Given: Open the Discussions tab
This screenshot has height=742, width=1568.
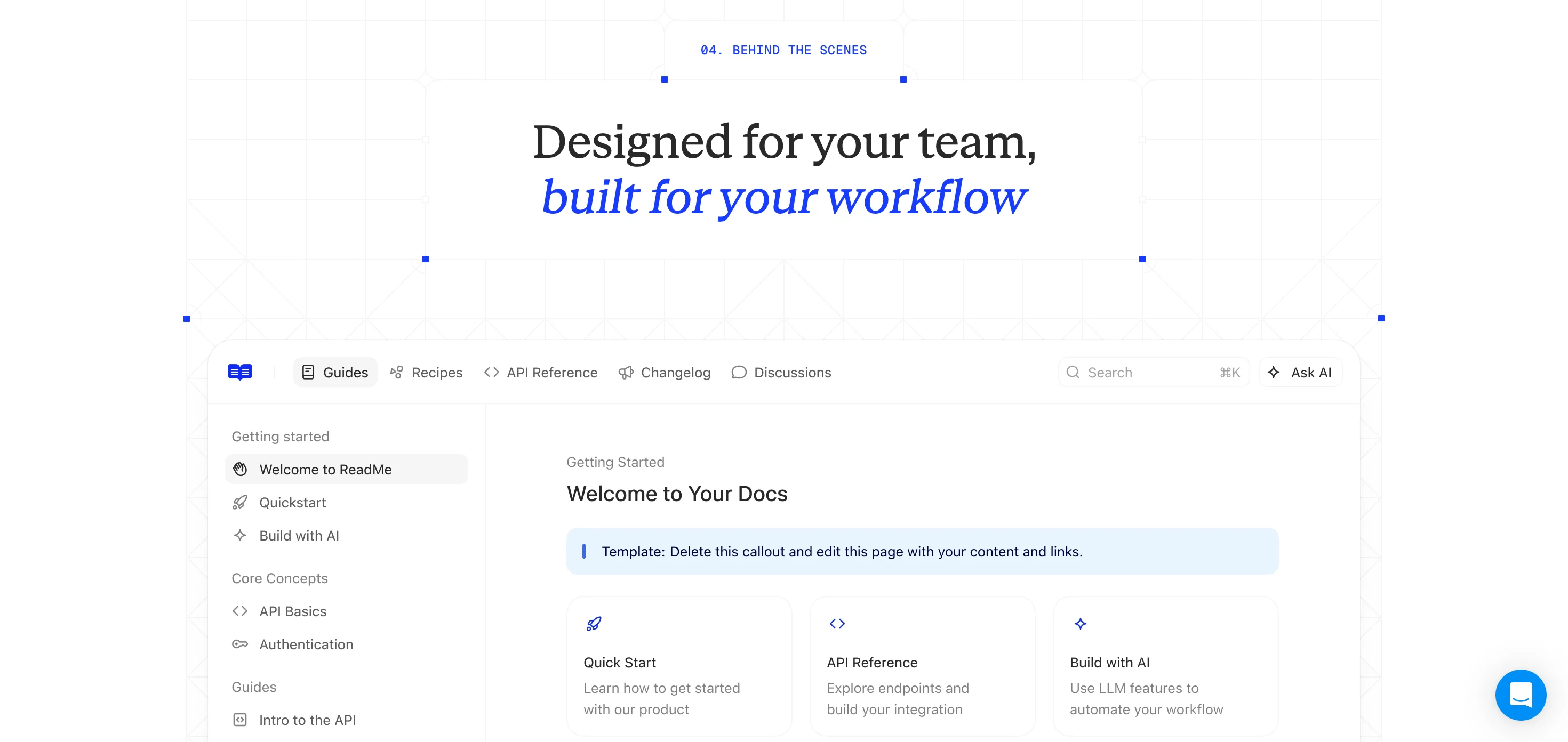Looking at the screenshot, I should click(x=781, y=372).
